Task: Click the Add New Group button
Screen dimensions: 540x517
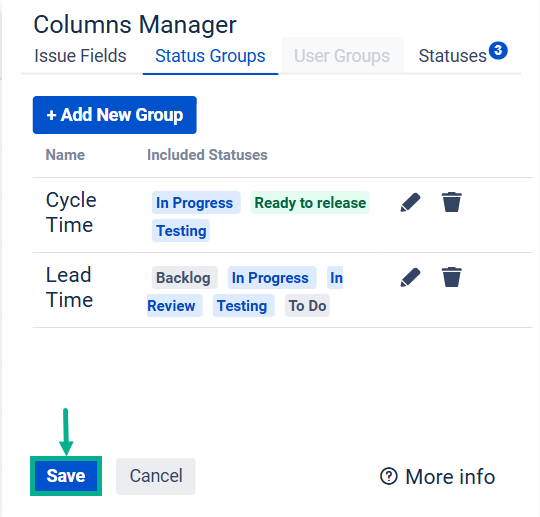Action: tap(115, 115)
